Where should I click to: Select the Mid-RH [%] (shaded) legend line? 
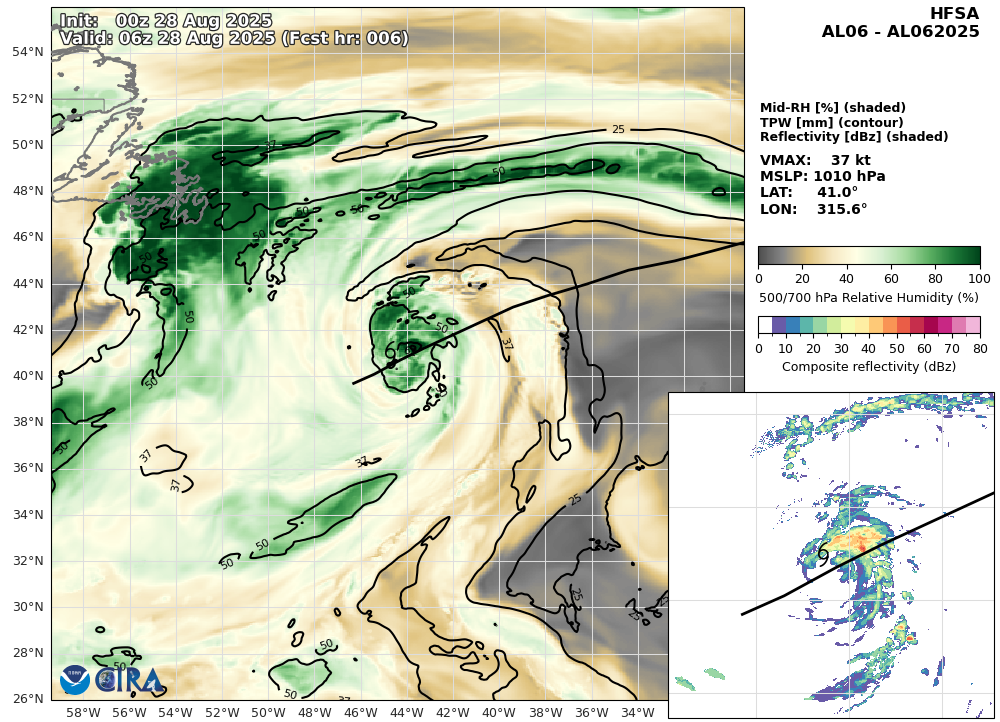tap(833, 108)
